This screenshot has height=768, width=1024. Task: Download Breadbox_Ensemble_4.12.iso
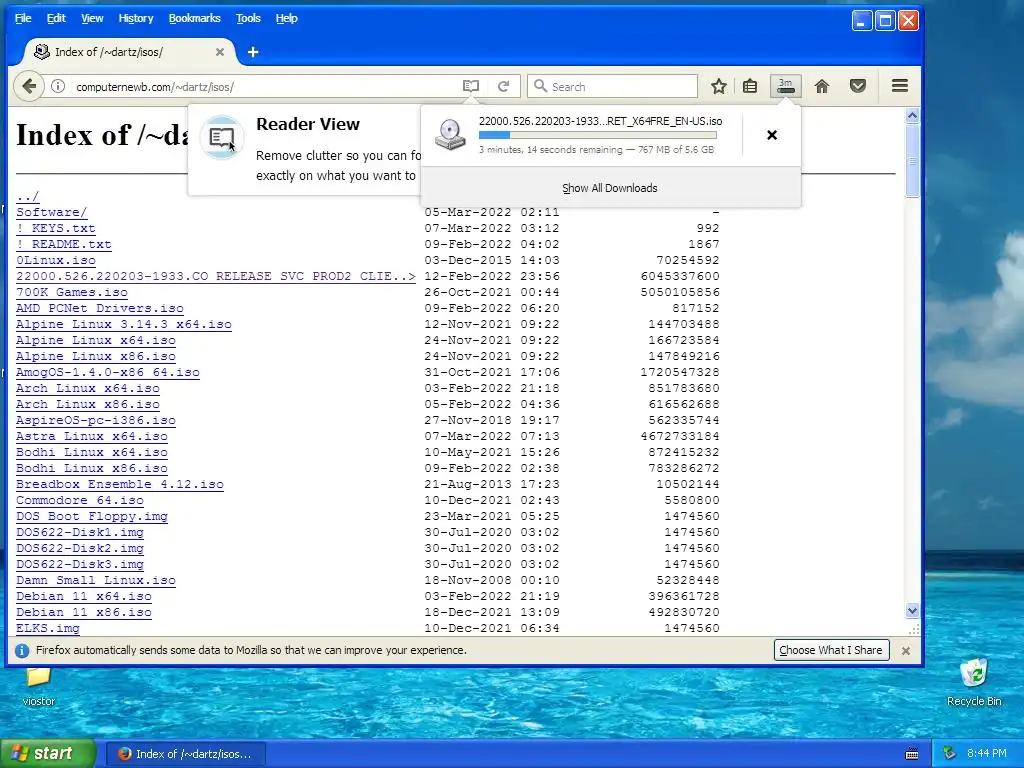tap(120, 484)
